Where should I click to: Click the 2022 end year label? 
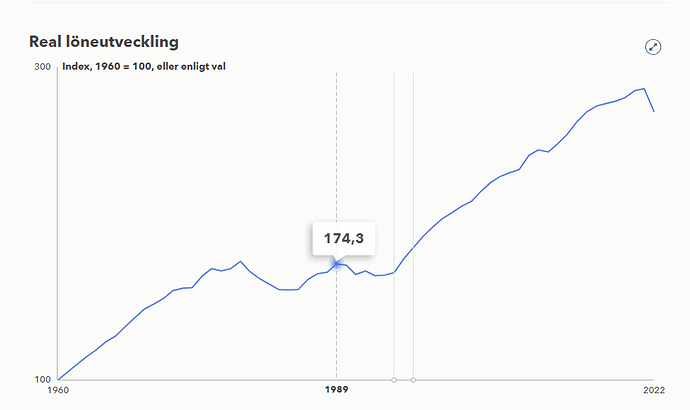coord(653,391)
